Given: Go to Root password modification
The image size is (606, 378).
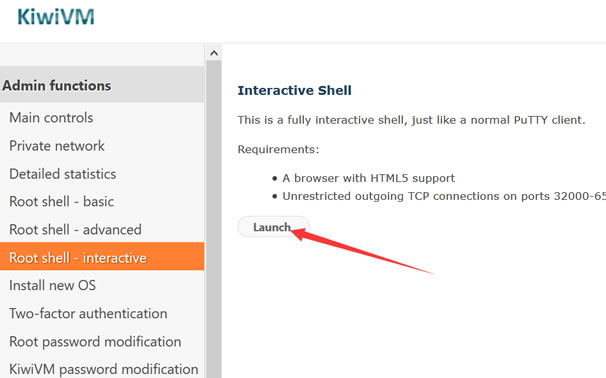Looking at the screenshot, I should [95, 342].
